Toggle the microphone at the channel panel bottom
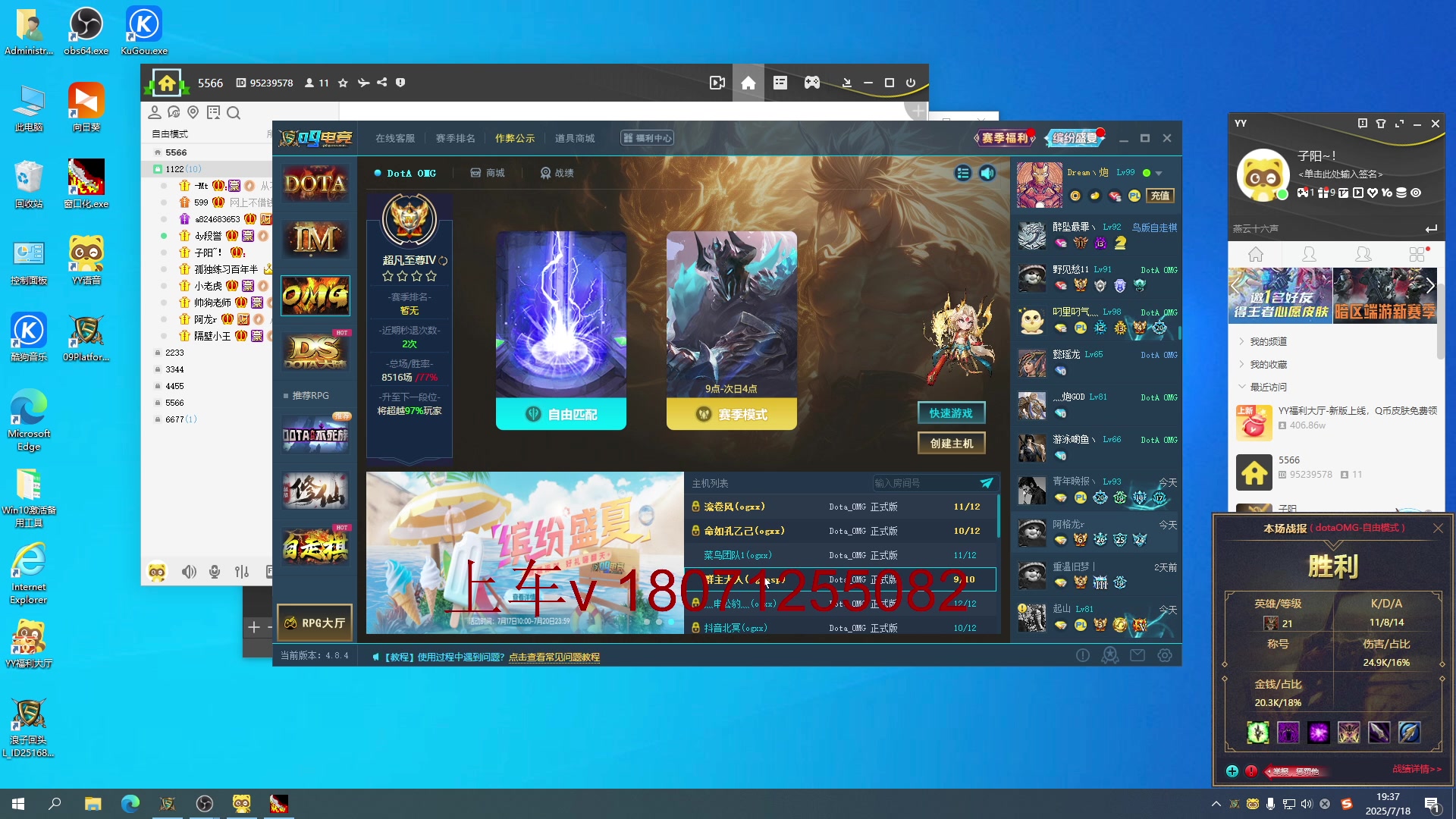Viewport: 1456px width, 819px height. (x=215, y=572)
